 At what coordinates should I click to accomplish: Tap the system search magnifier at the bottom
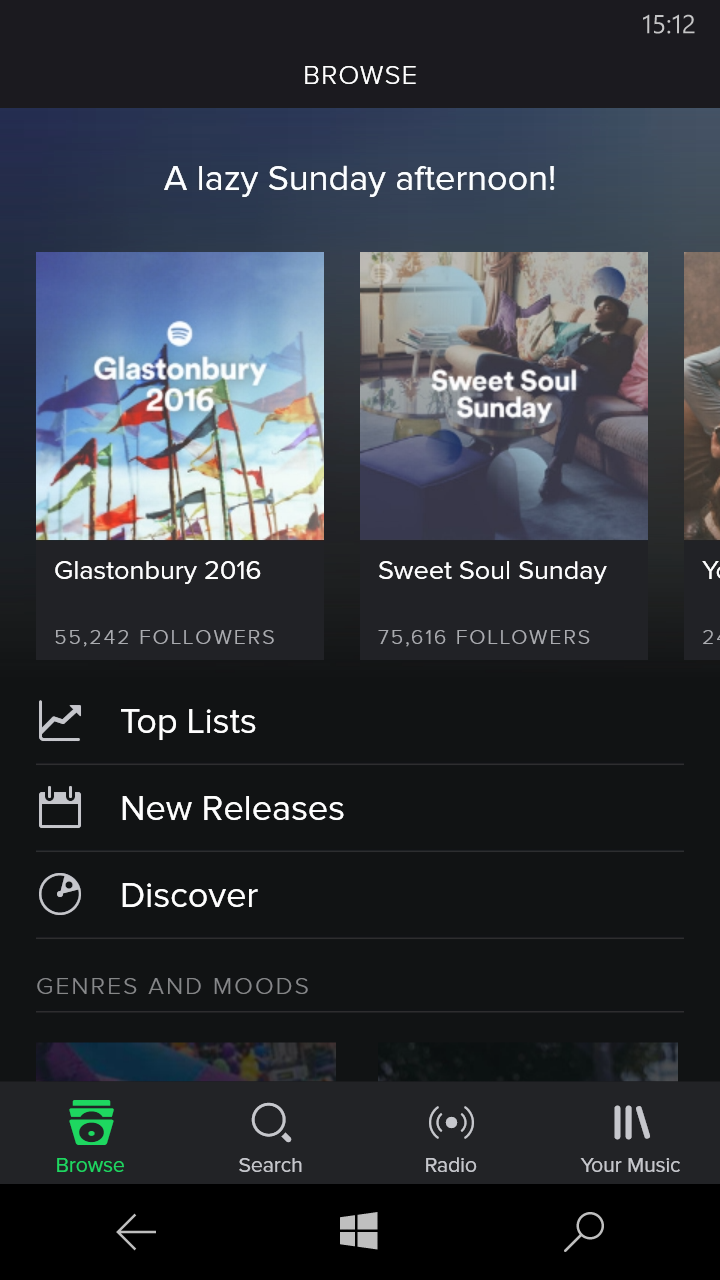tap(584, 1232)
